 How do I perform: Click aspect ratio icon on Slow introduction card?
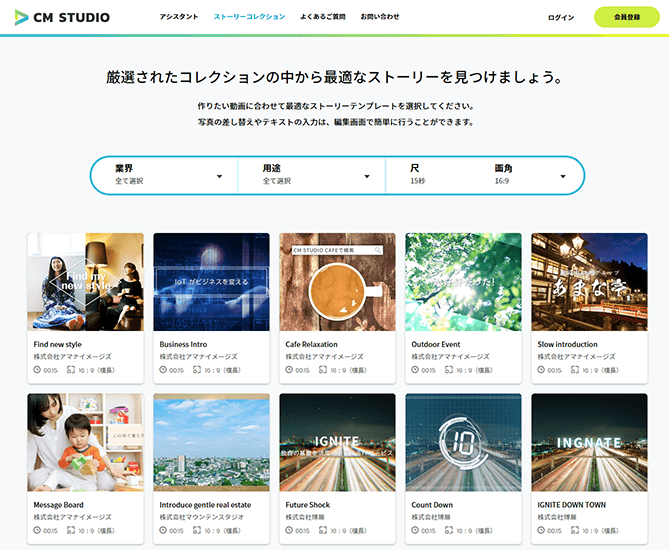coord(575,370)
